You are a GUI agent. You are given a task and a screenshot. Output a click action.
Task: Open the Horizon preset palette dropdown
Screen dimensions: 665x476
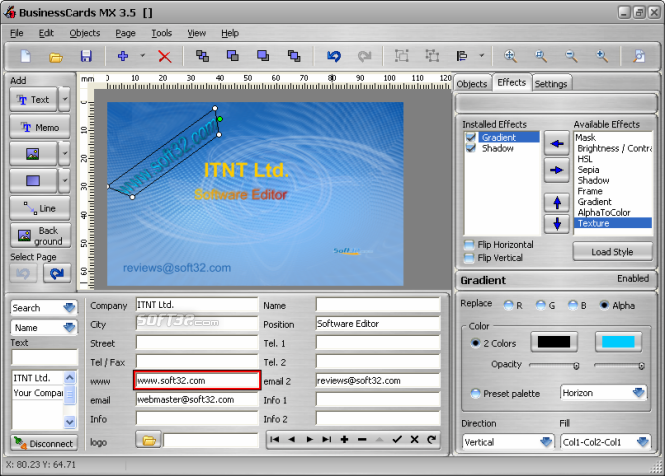[639, 393]
